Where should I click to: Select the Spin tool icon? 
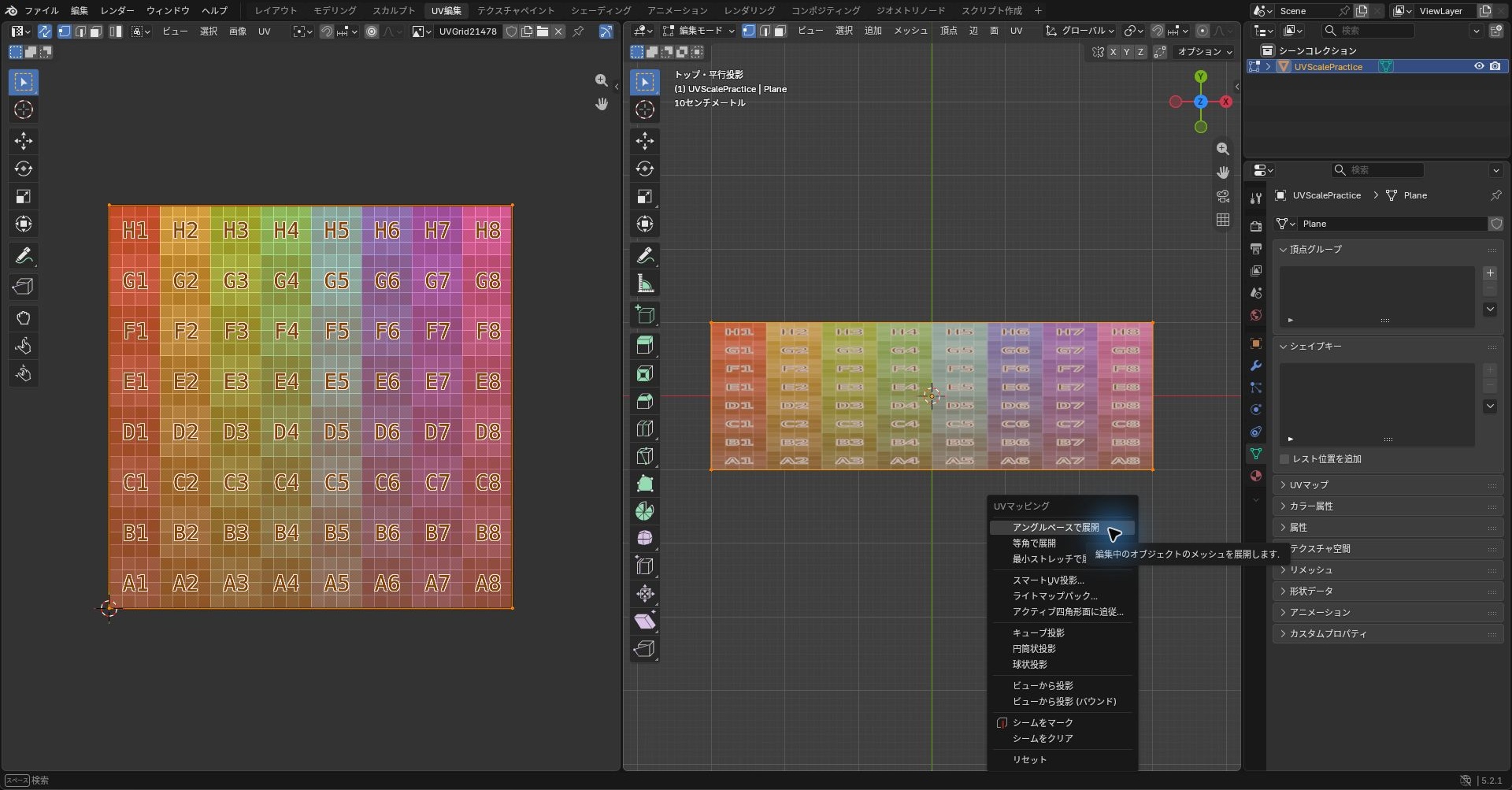[x=645, y=511]
